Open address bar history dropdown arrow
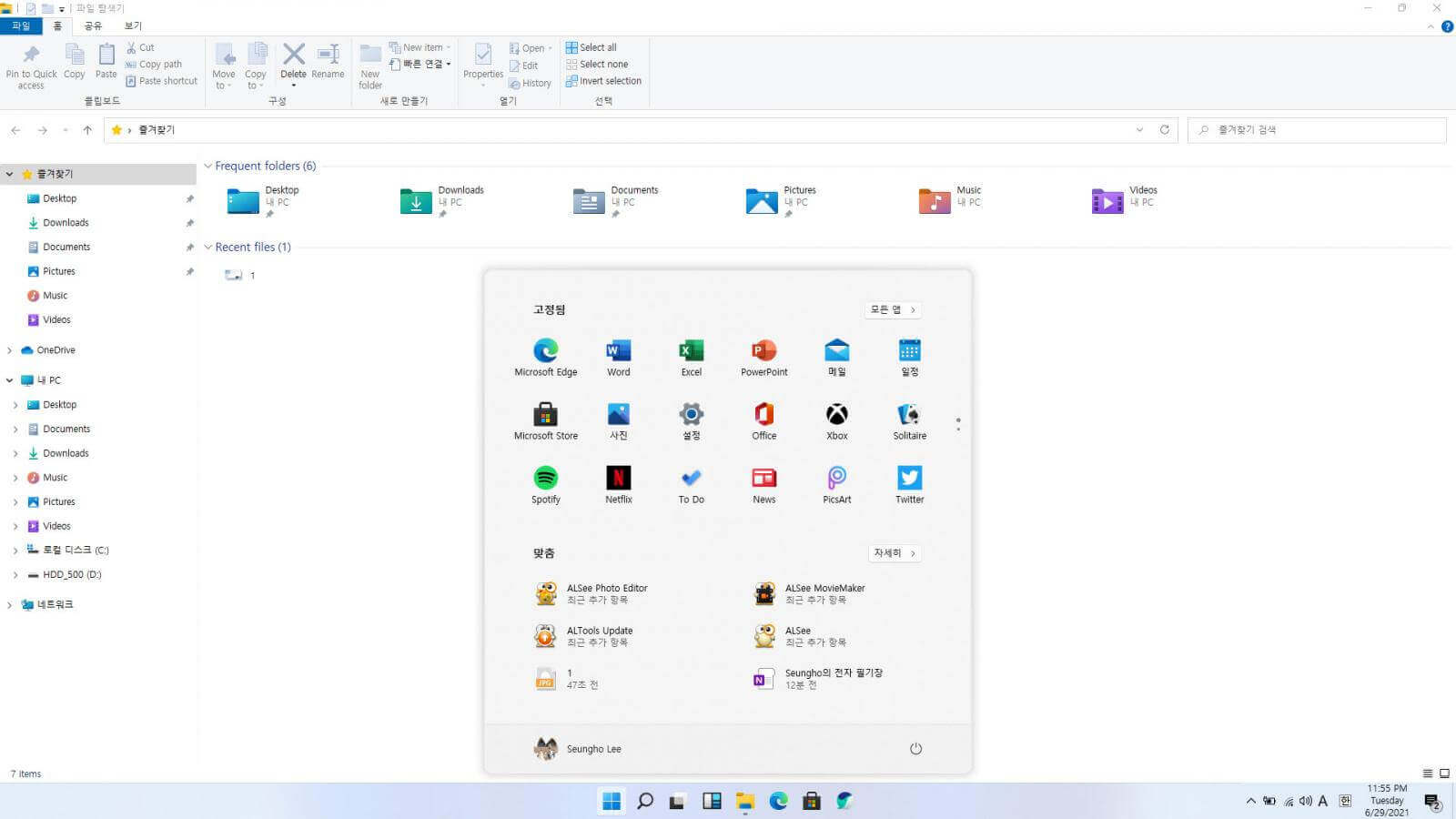This screenshot has height=819, width=1456. (x=1139, y=130)
